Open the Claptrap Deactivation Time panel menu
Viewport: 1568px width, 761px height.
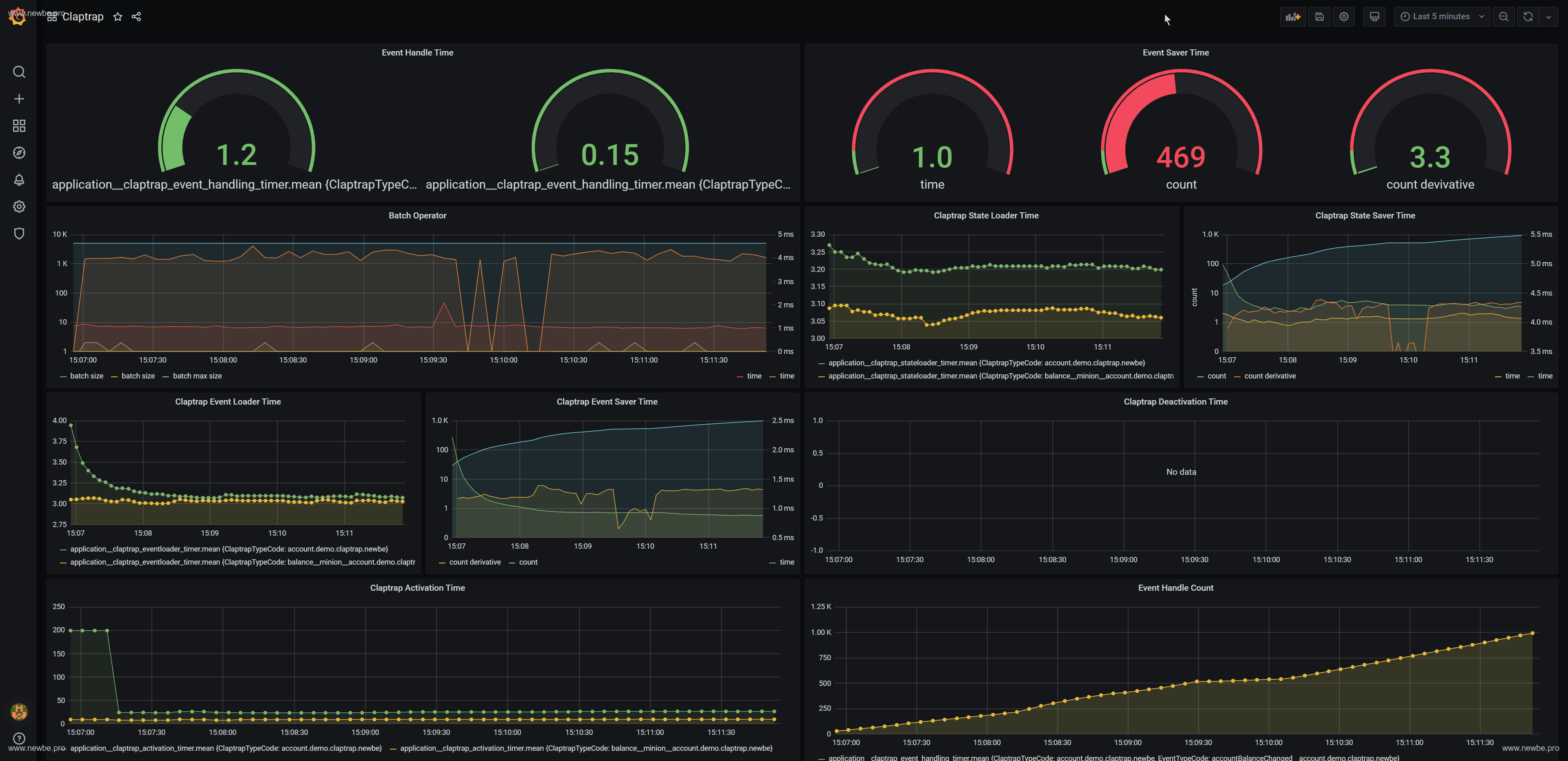[x=1175, y=402]
